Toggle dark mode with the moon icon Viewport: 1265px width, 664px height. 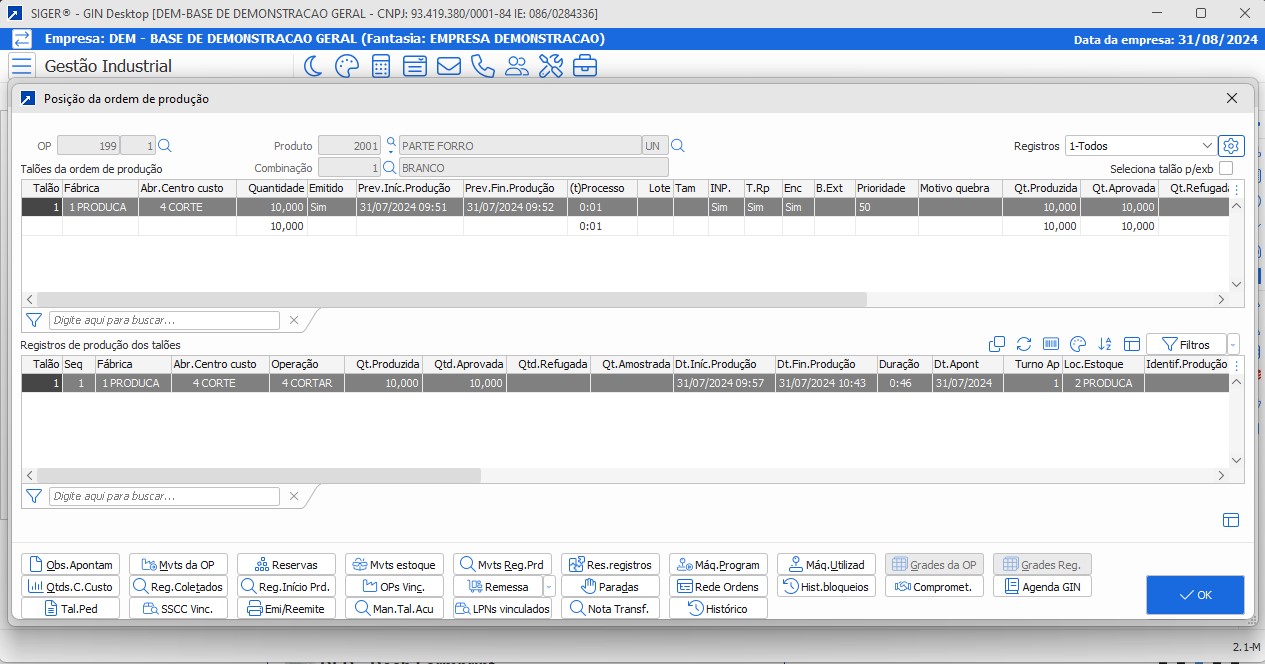(x=313, y=67)
